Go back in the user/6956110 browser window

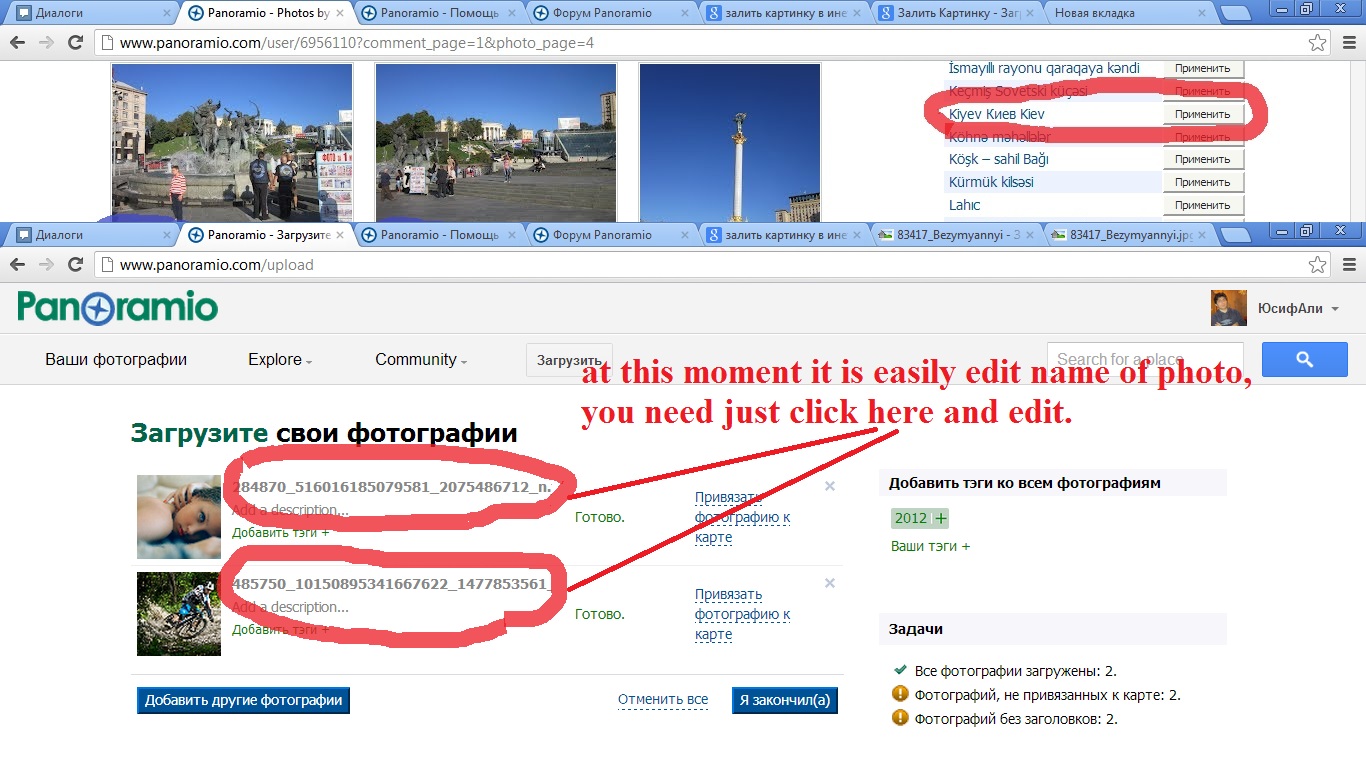click(18, 43)
